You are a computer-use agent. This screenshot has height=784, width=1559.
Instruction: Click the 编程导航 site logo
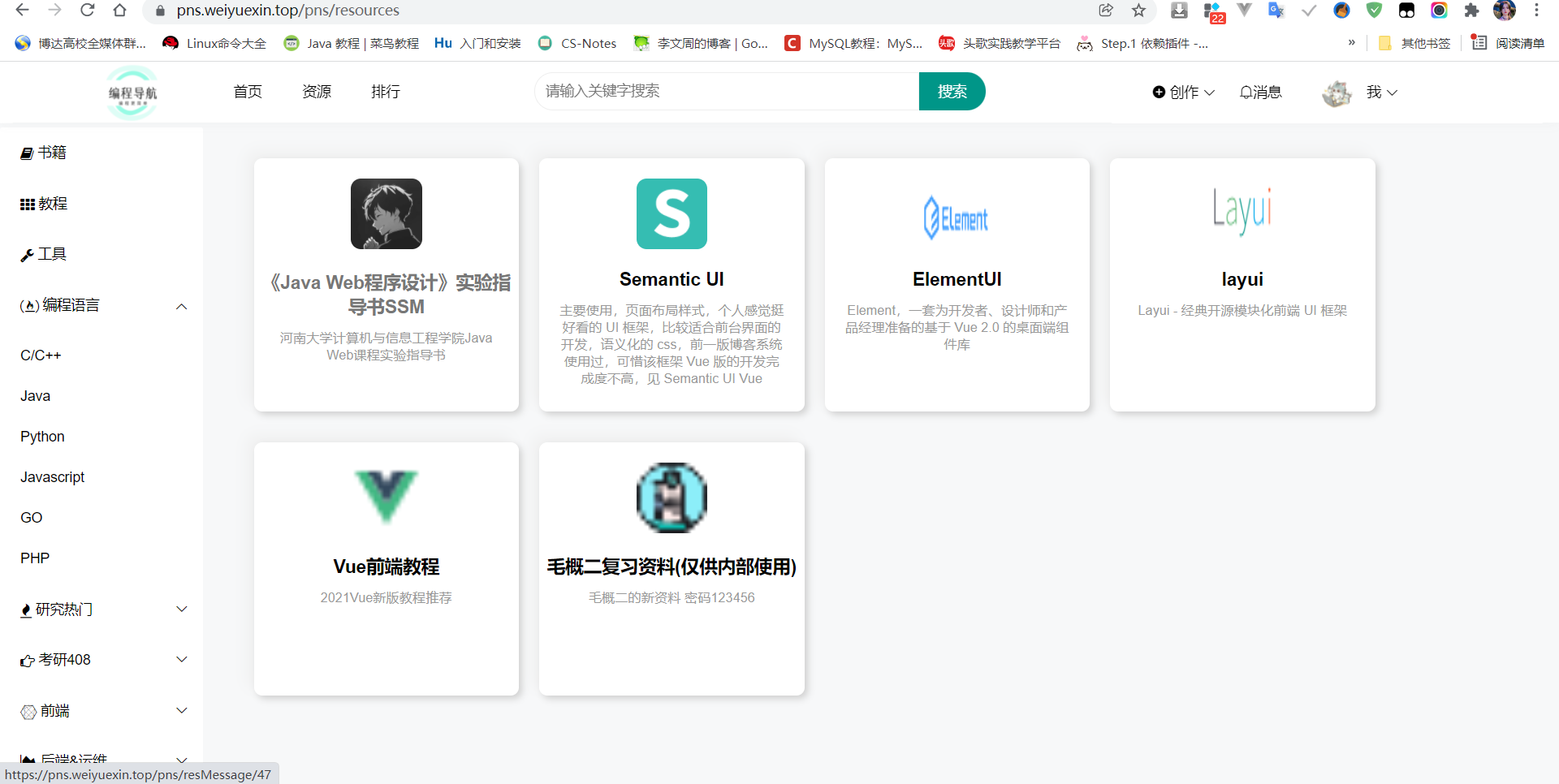pyautogui.click(x=132, y=93)
